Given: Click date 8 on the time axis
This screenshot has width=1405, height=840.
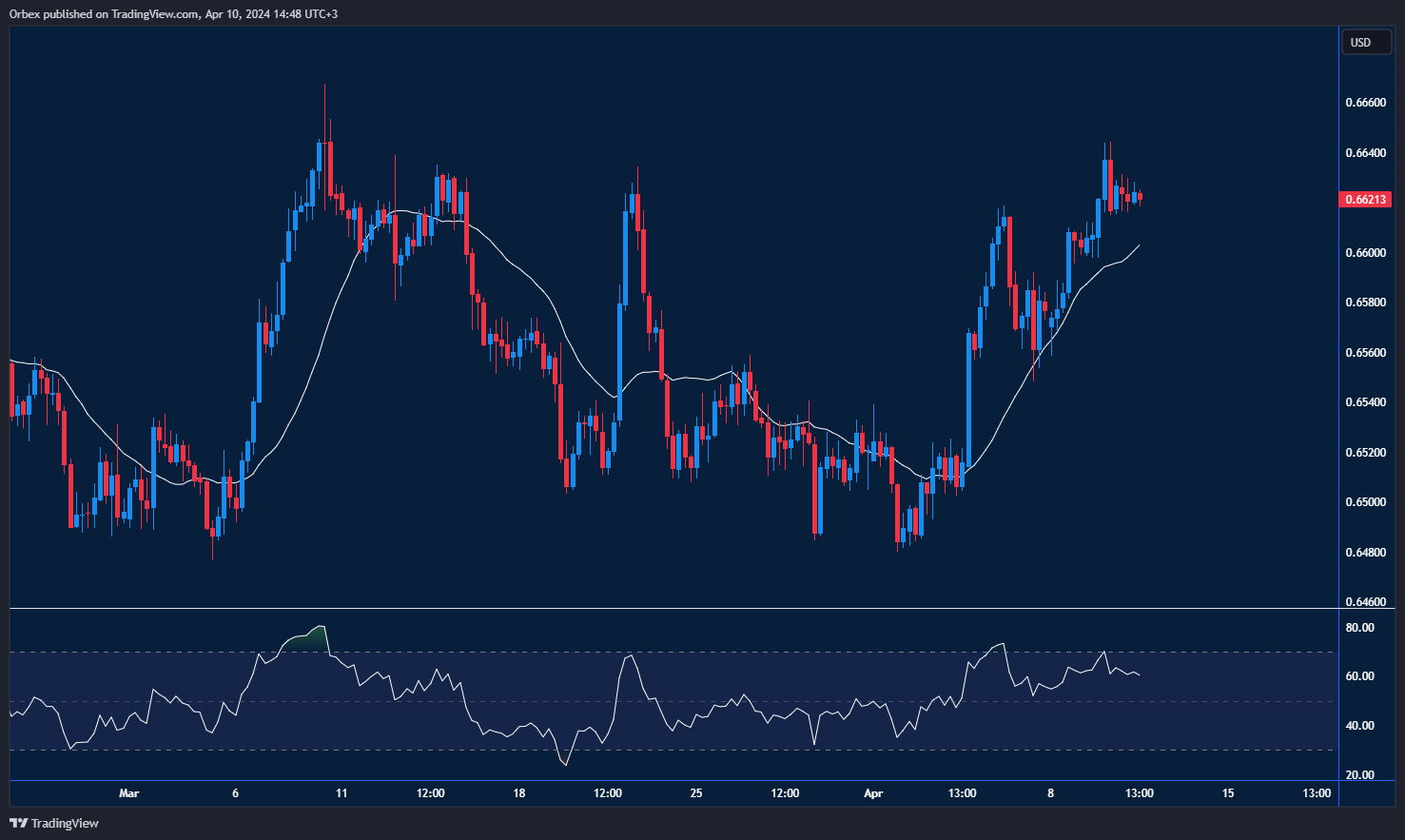Looking at the screenshot, I should click(1051, 793).
